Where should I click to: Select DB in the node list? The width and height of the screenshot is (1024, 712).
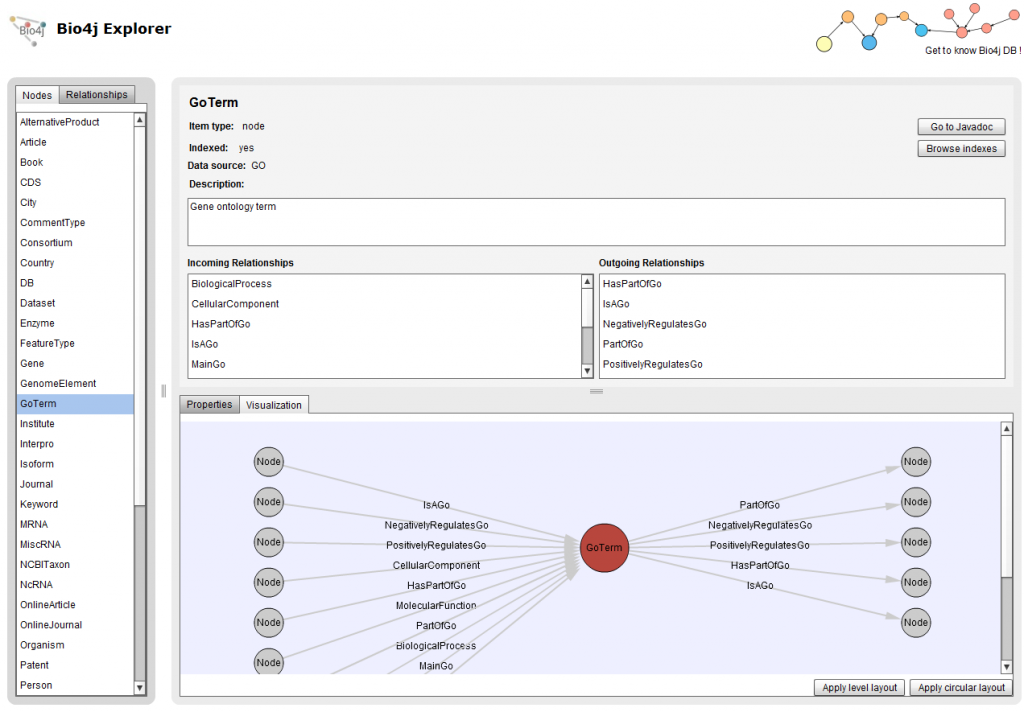(75, 283)
